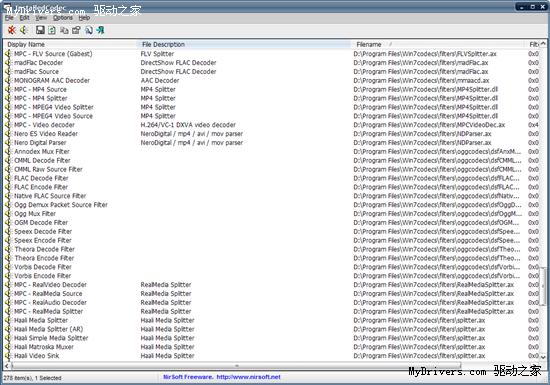The width and height of the screenshot is (550, 385).
Task: Sort by the File Description column header
Action: coord(244,44)
